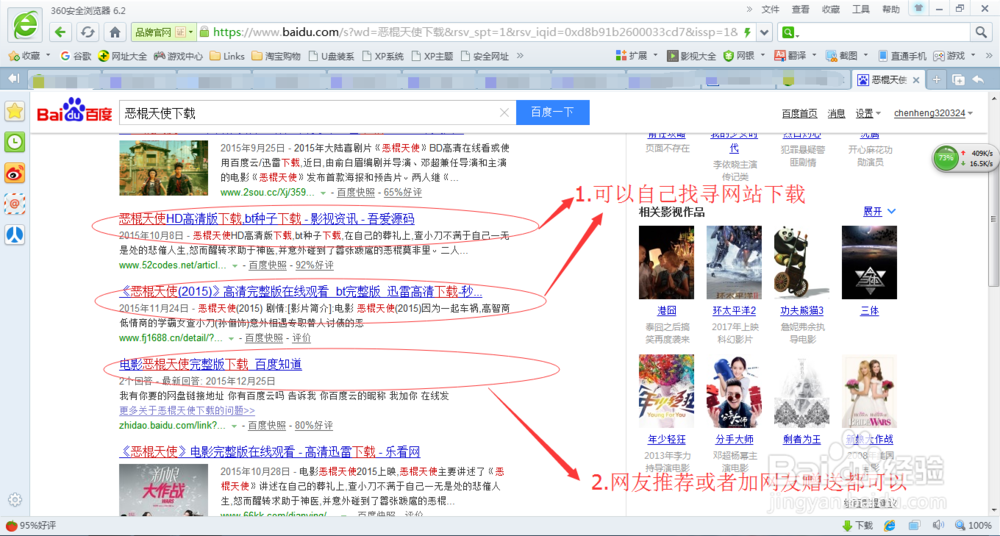Click the 100% zoom level control

point(973,526)
